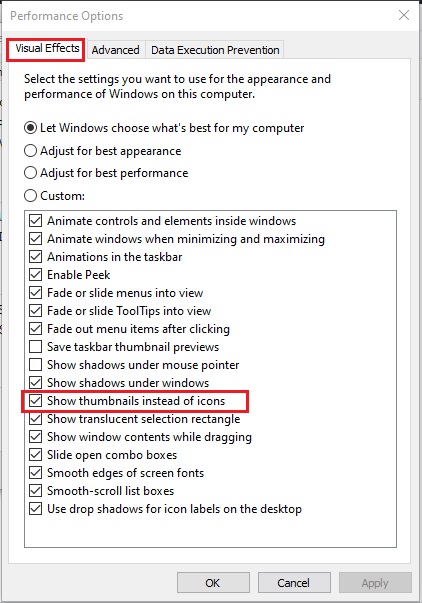
Task: Close the Performance Options dialog
Action: pyautogui.click(x=404, y=15)
